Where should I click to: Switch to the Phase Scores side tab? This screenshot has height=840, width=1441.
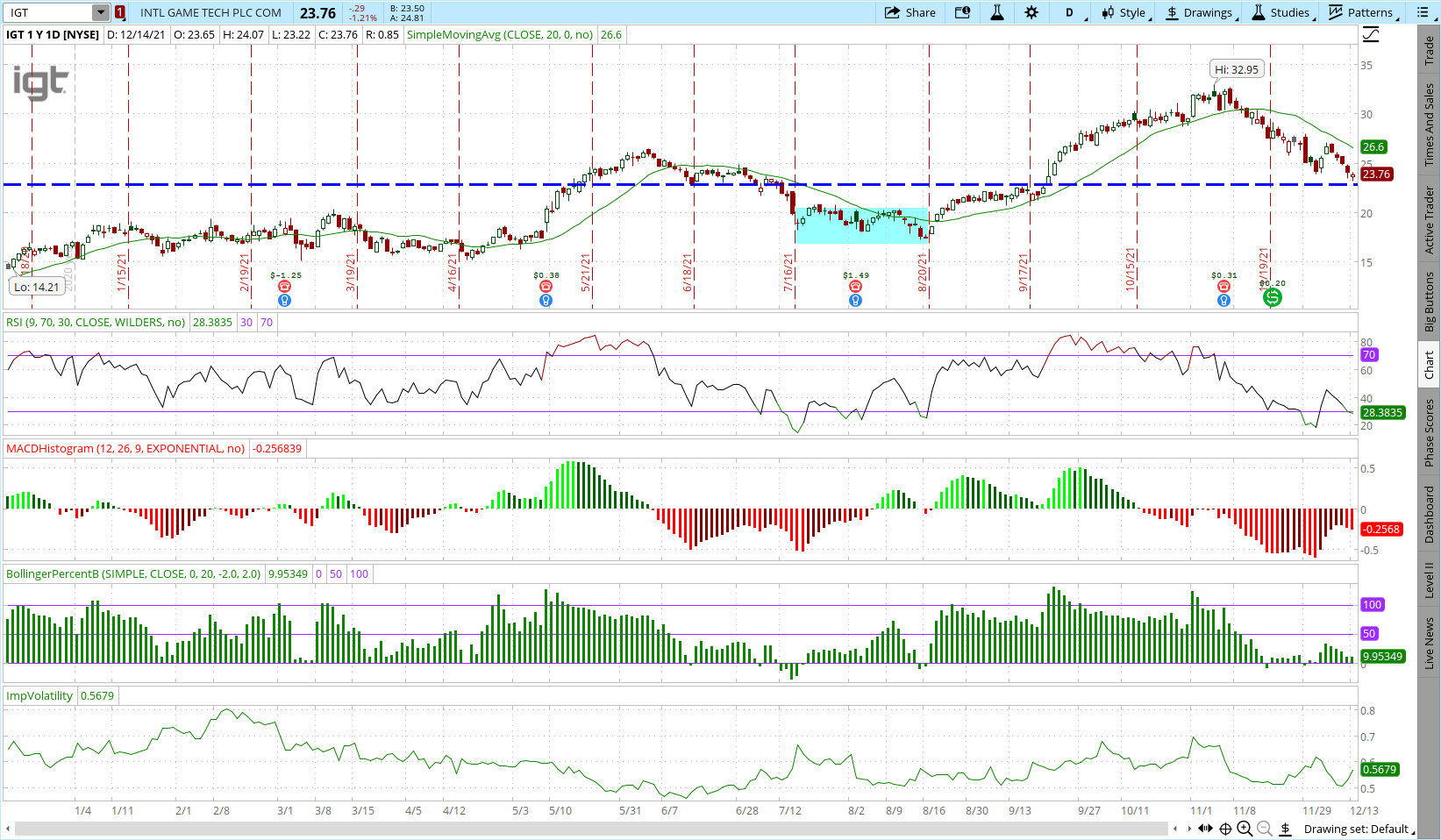(1430, 432)
